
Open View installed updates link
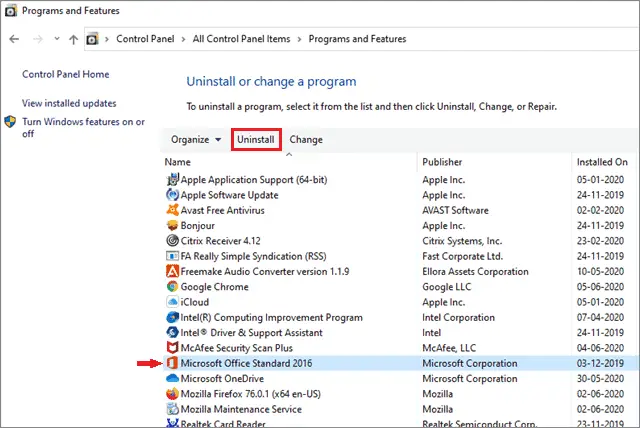click(69, 103)
